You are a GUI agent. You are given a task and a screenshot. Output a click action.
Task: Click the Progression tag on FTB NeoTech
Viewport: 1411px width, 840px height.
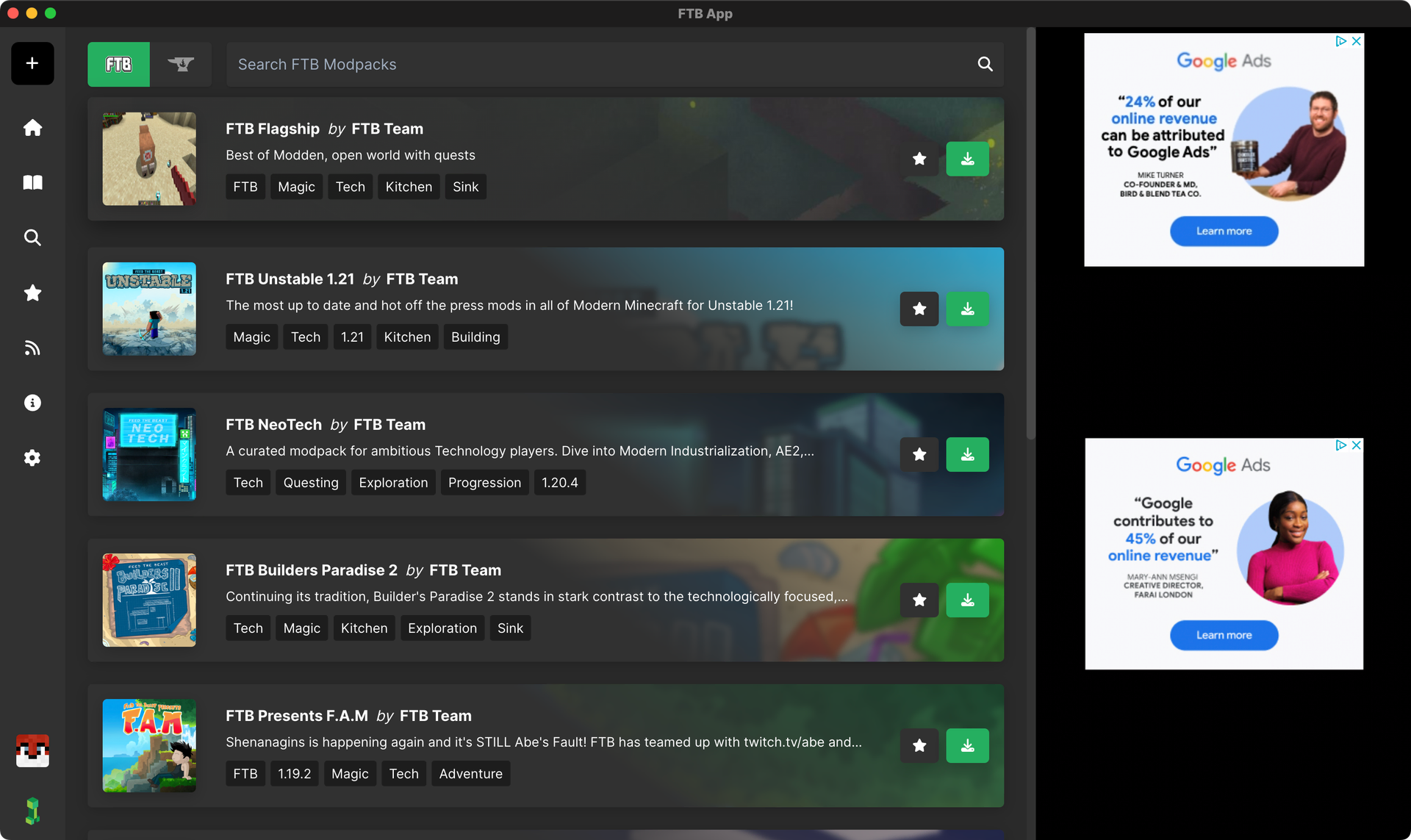(x=484, y=482)
